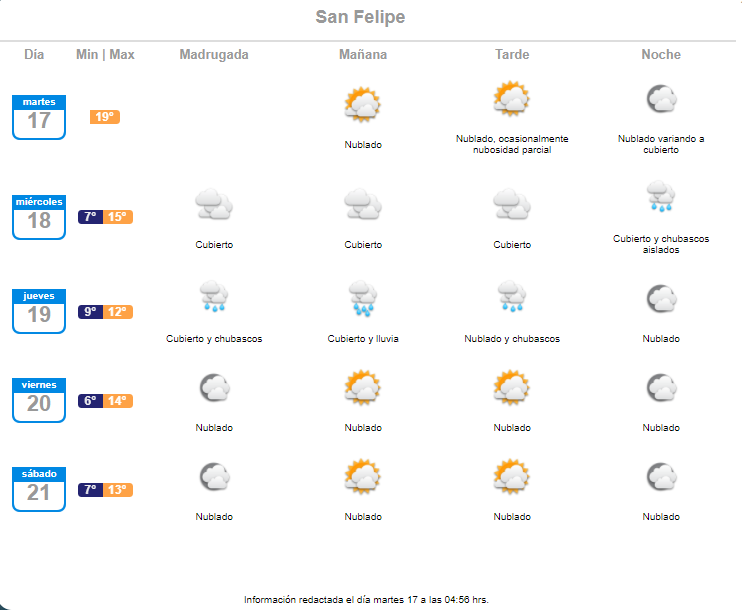Click Friday early-morning cloudy night icon
Viewport: 742px width, 610px height.
tap(214, 388)
